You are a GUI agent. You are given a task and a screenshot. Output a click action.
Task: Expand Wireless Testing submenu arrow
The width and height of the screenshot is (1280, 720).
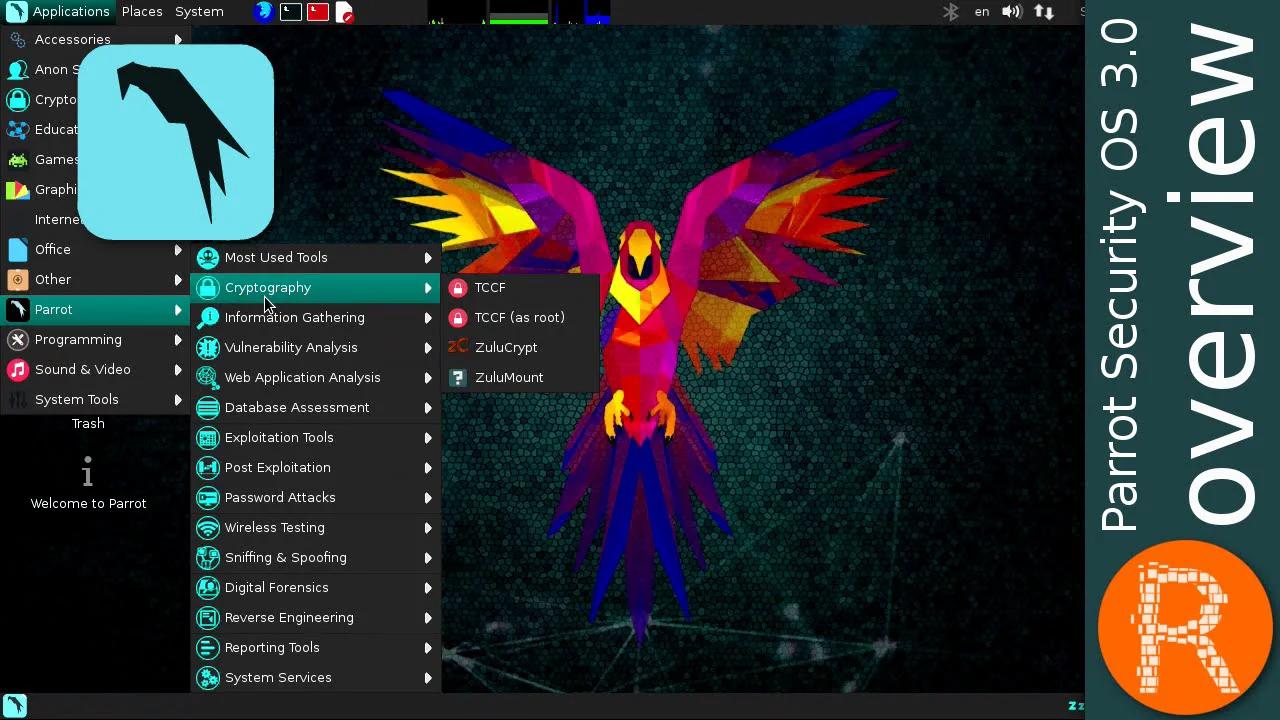click(x=428, y=528)
